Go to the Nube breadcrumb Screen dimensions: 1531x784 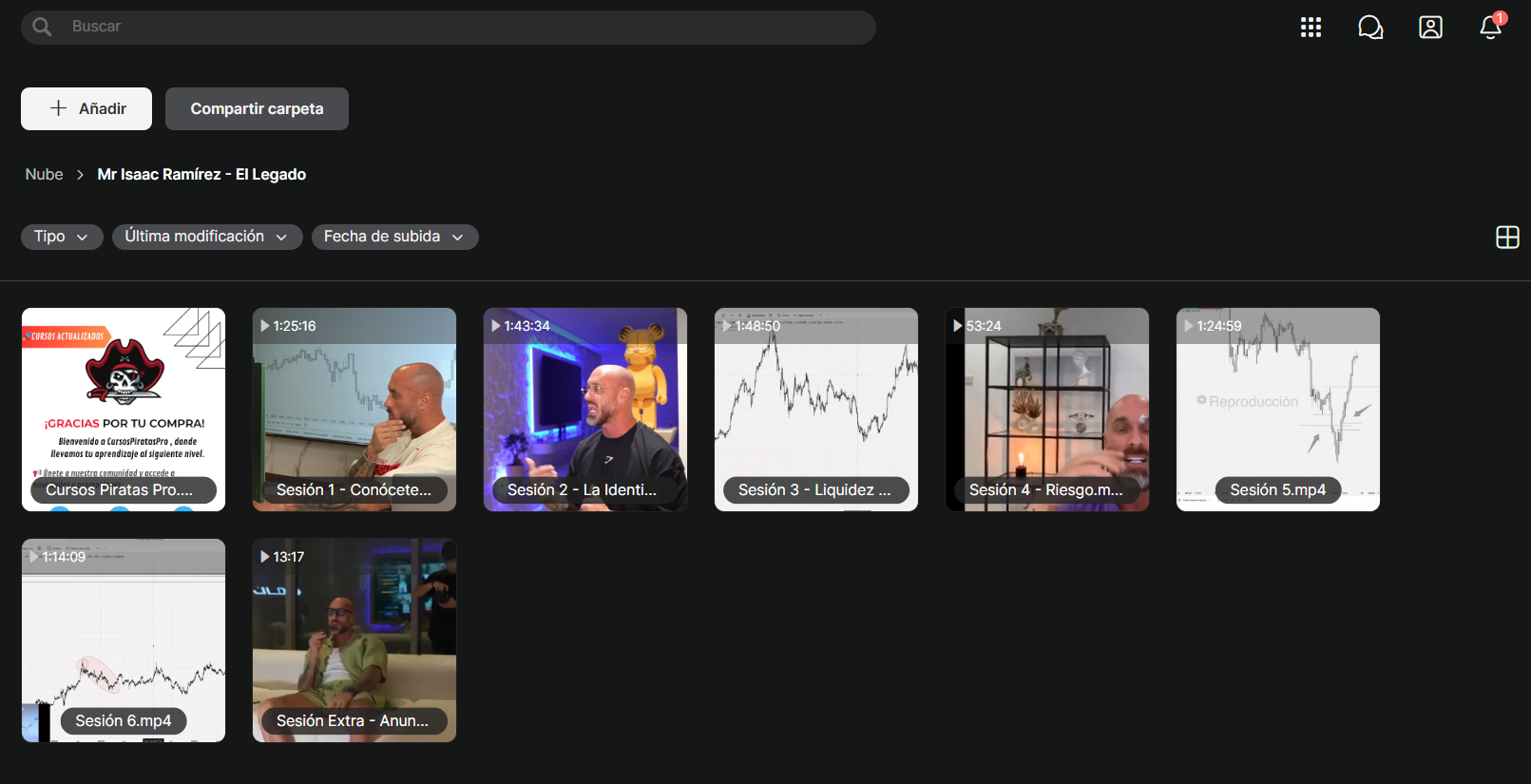(x=44, y=175)
